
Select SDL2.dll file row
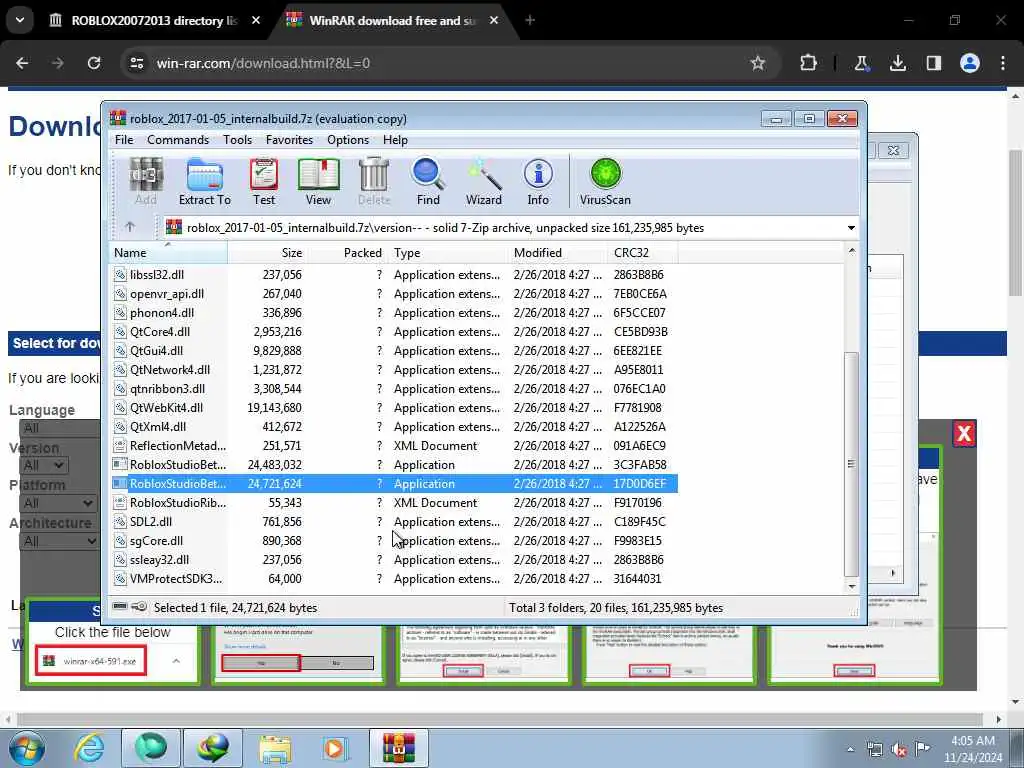[394, 522]
